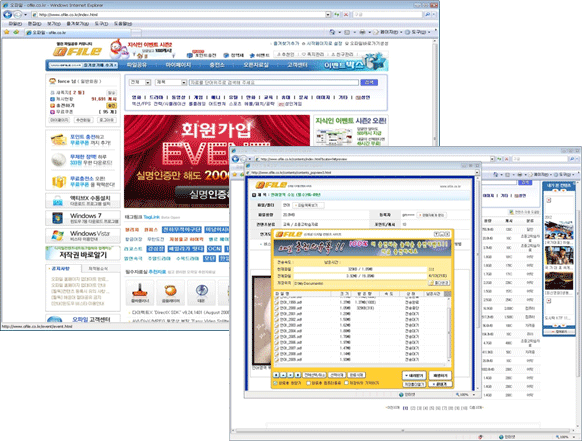This screenshot has height=441, width=582.
Task: Click Back arrow in second Internet Explorer window
Action: click(235, 159)
